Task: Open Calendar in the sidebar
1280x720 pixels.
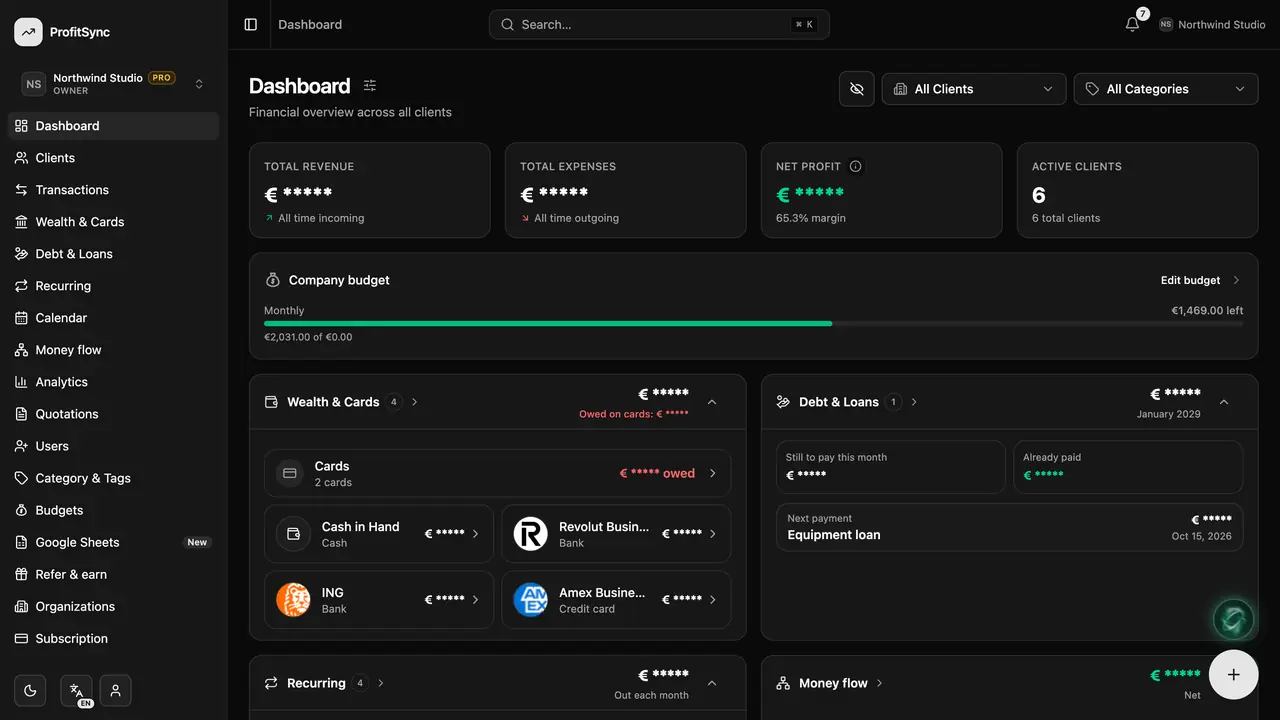Action: pos(114,318)
